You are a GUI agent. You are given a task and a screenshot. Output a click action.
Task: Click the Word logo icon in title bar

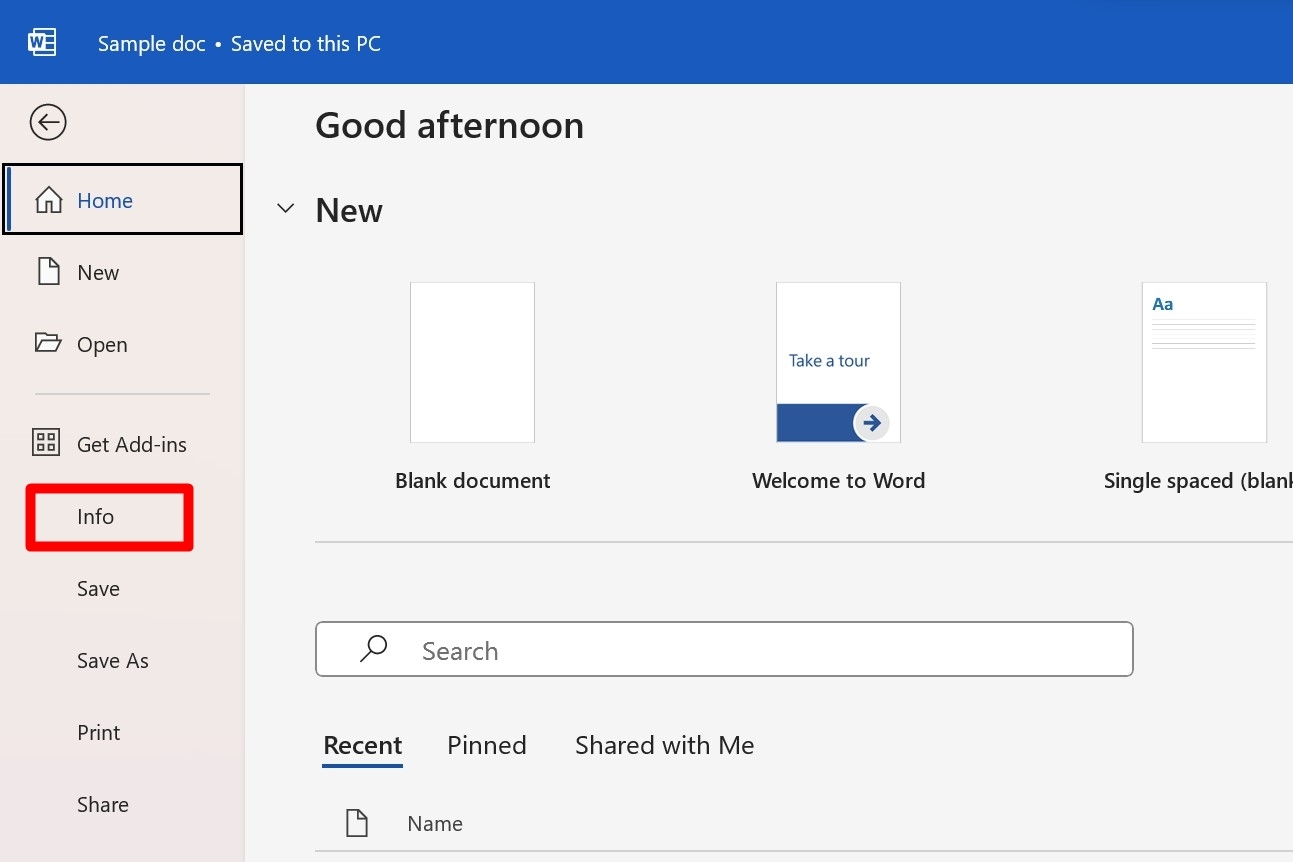point(42,42)
